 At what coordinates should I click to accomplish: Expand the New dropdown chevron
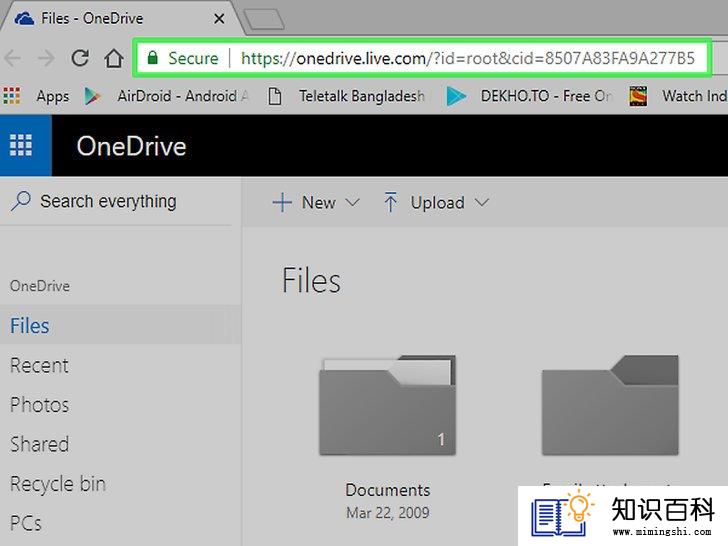pos(353,202)
